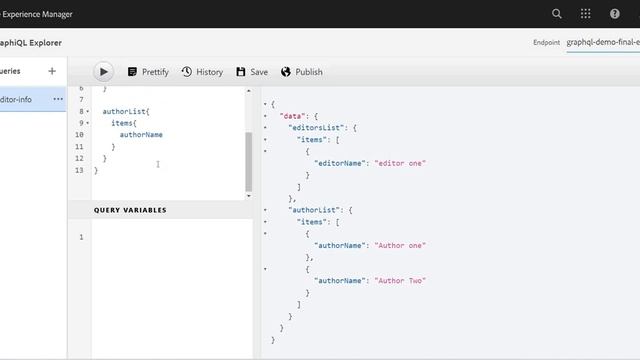Open options menu for editor-info query
This screenshot has height=360, width=640.
(x=58, y=99)
